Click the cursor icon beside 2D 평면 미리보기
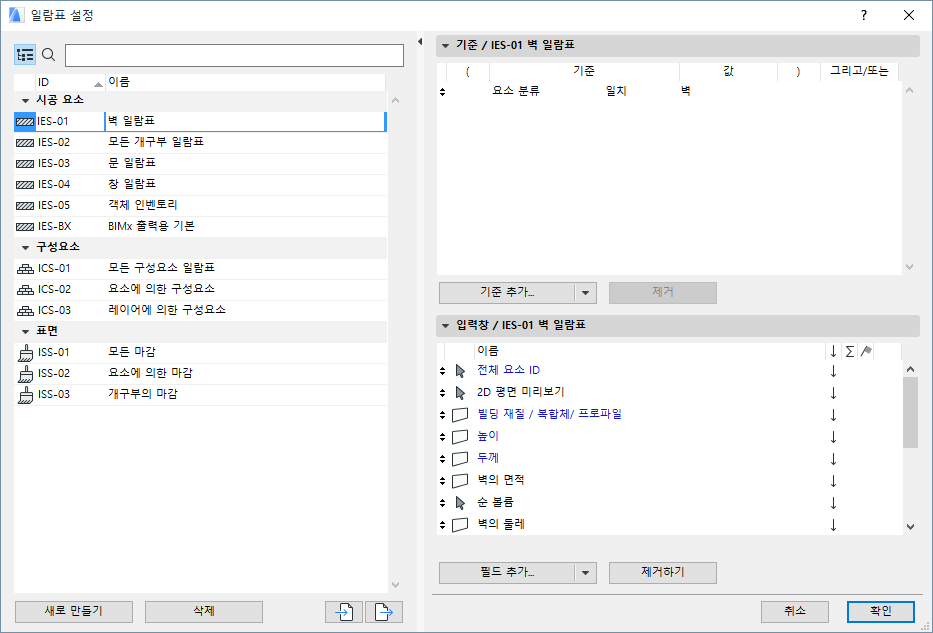Viewport: 933px width, 633px height. click(460, 393)
